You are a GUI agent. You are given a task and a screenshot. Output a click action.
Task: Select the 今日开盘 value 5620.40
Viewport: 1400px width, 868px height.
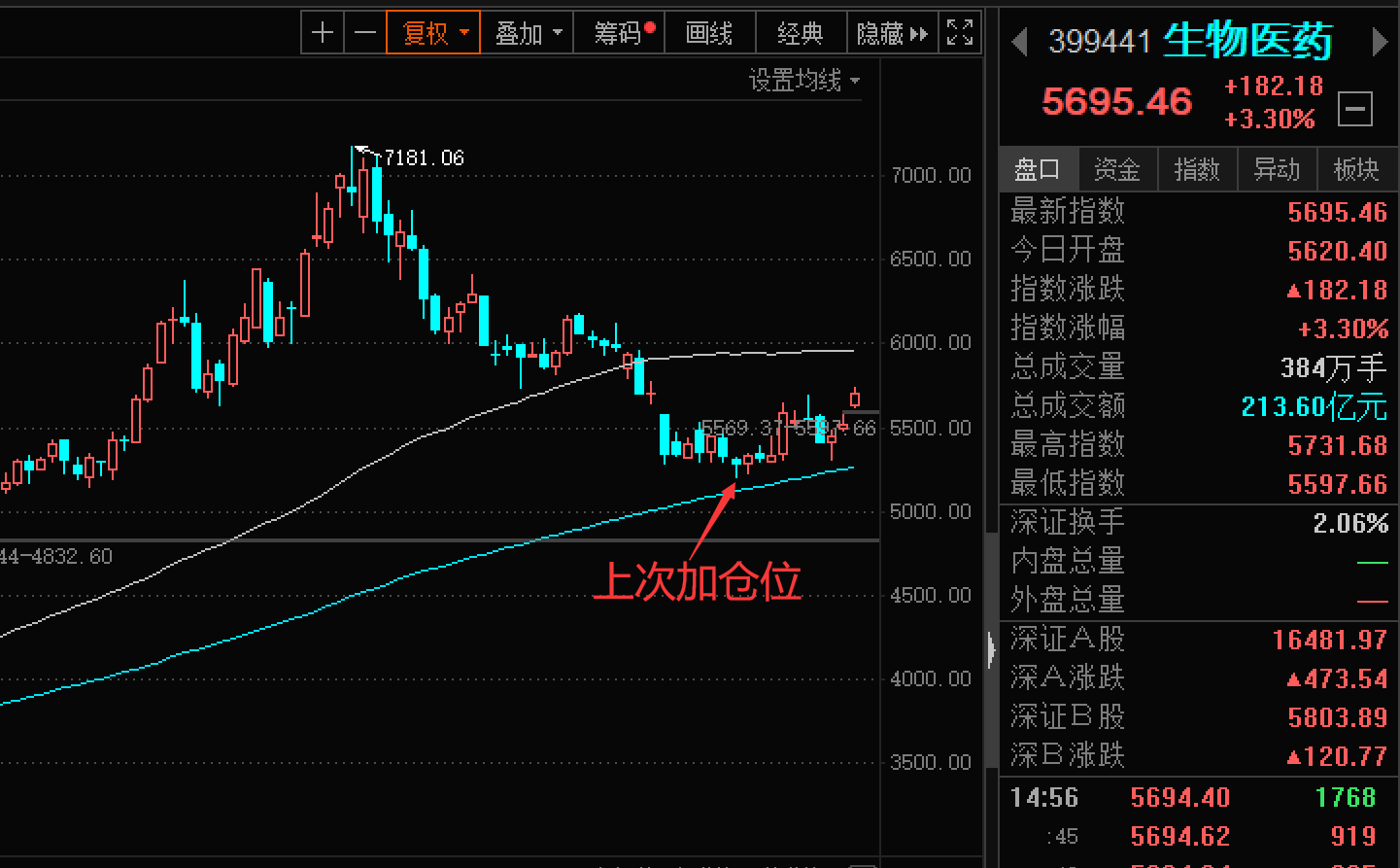[x=1337, y=251]
